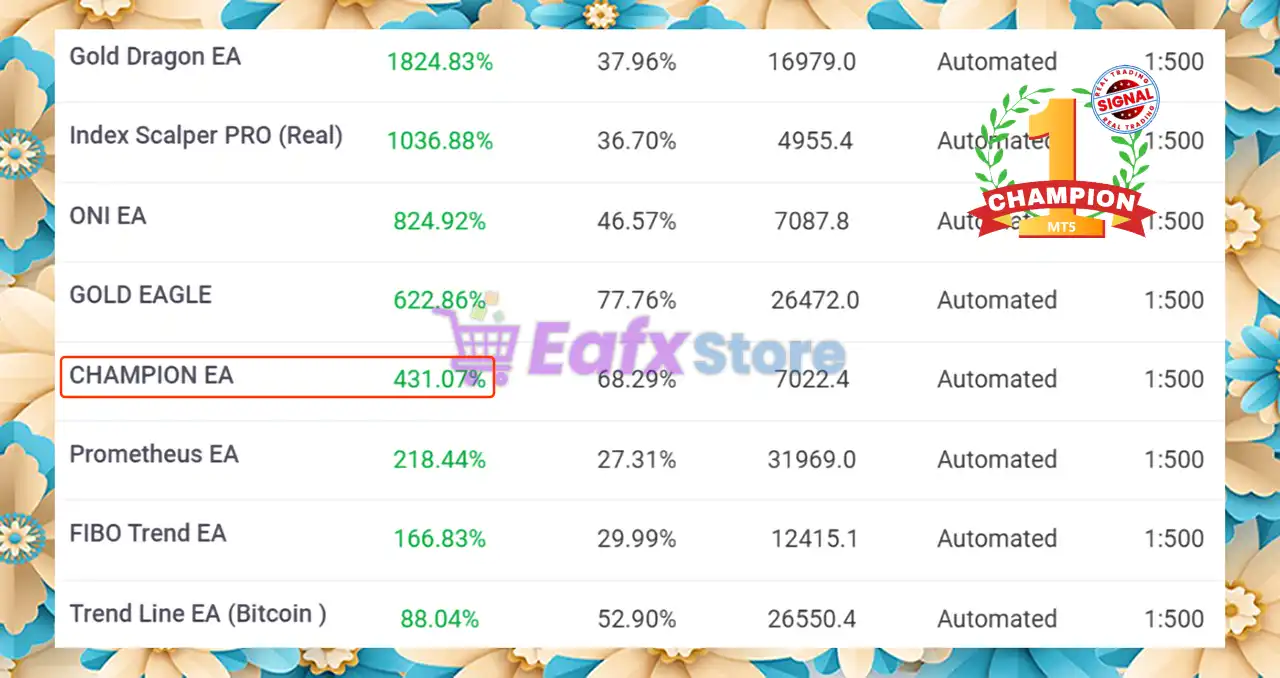Image resolution: width=1280 pixels, height=678 pixels.
Task: Click Automated label in Gold Dragon row
Action: pos(997,62)
